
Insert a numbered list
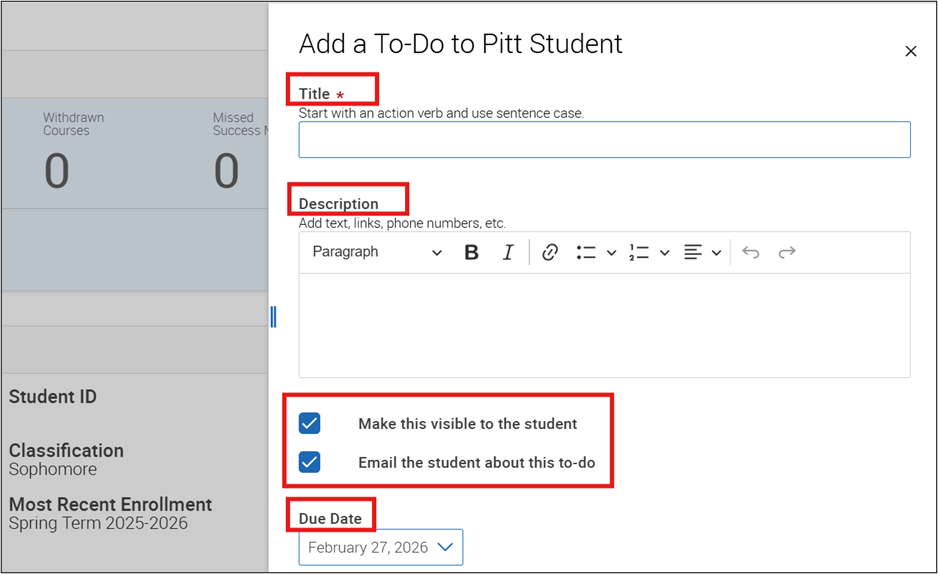639,252
